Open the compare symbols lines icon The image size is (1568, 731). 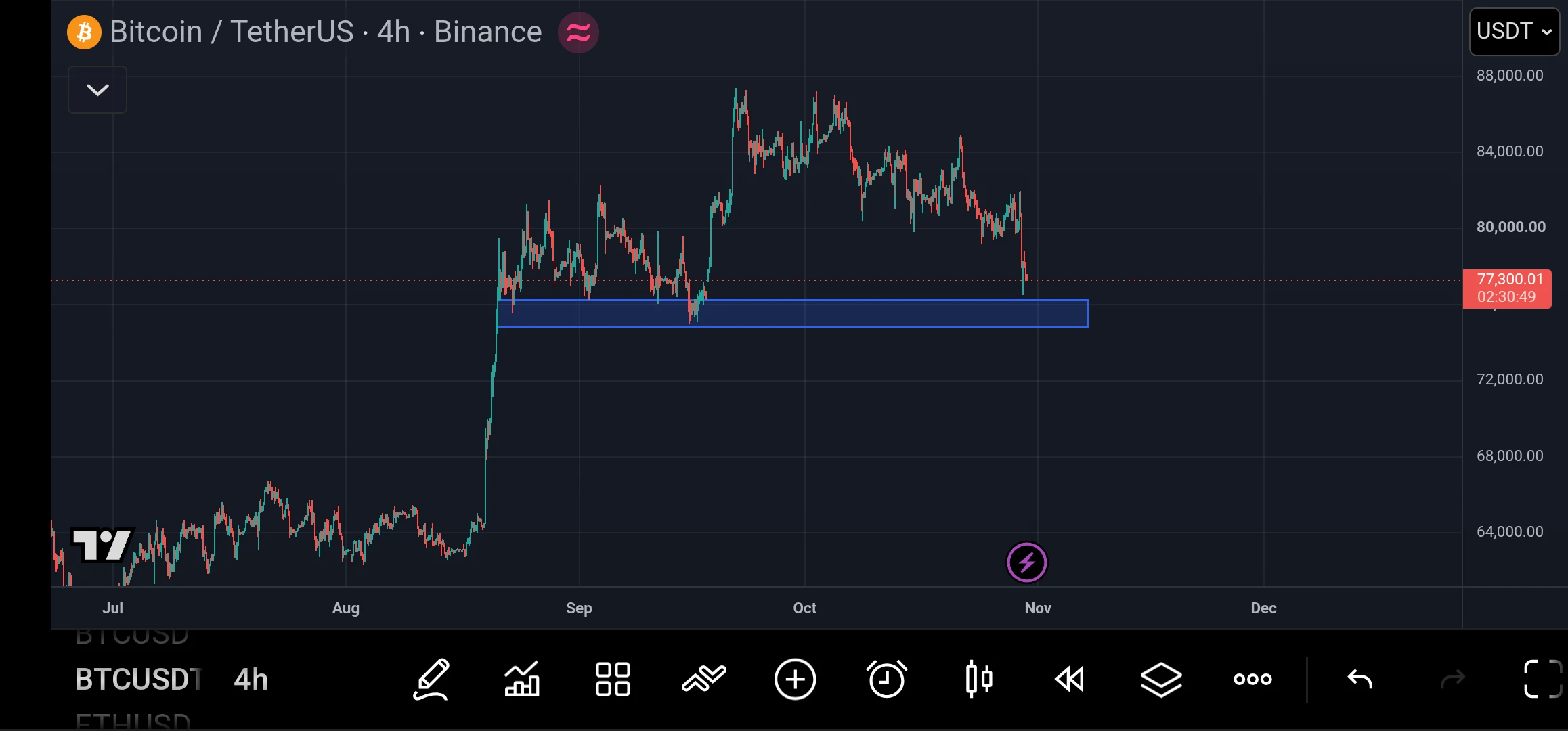click(x=704, y=679)
